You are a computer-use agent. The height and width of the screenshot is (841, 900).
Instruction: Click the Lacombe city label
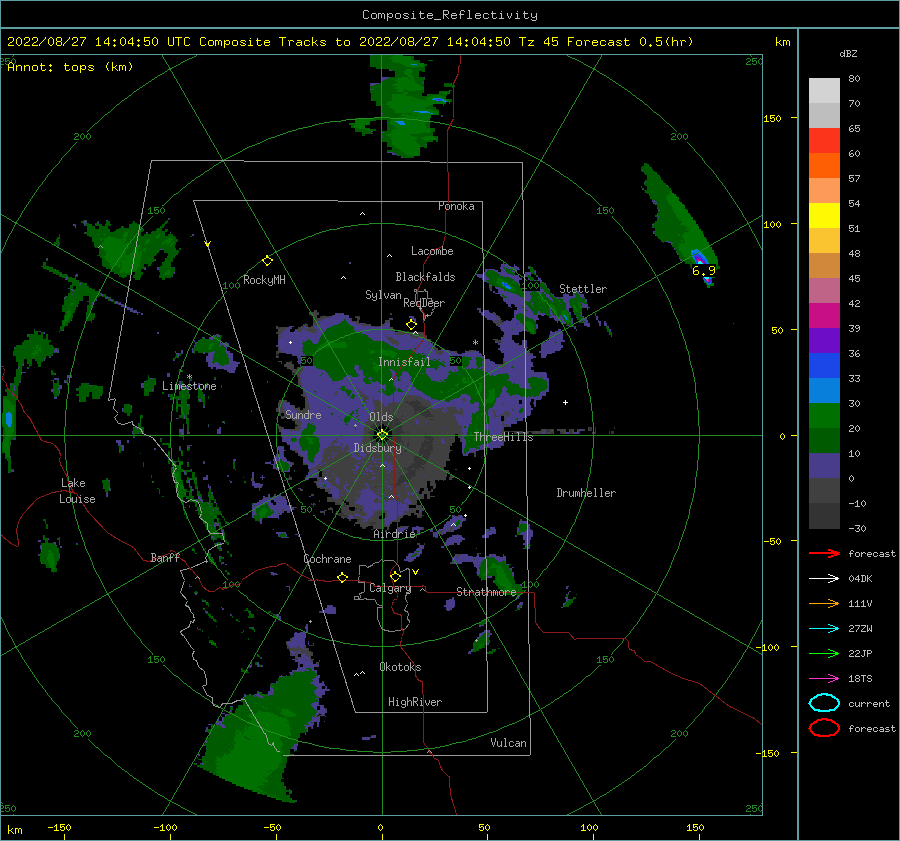coord(432,251)
